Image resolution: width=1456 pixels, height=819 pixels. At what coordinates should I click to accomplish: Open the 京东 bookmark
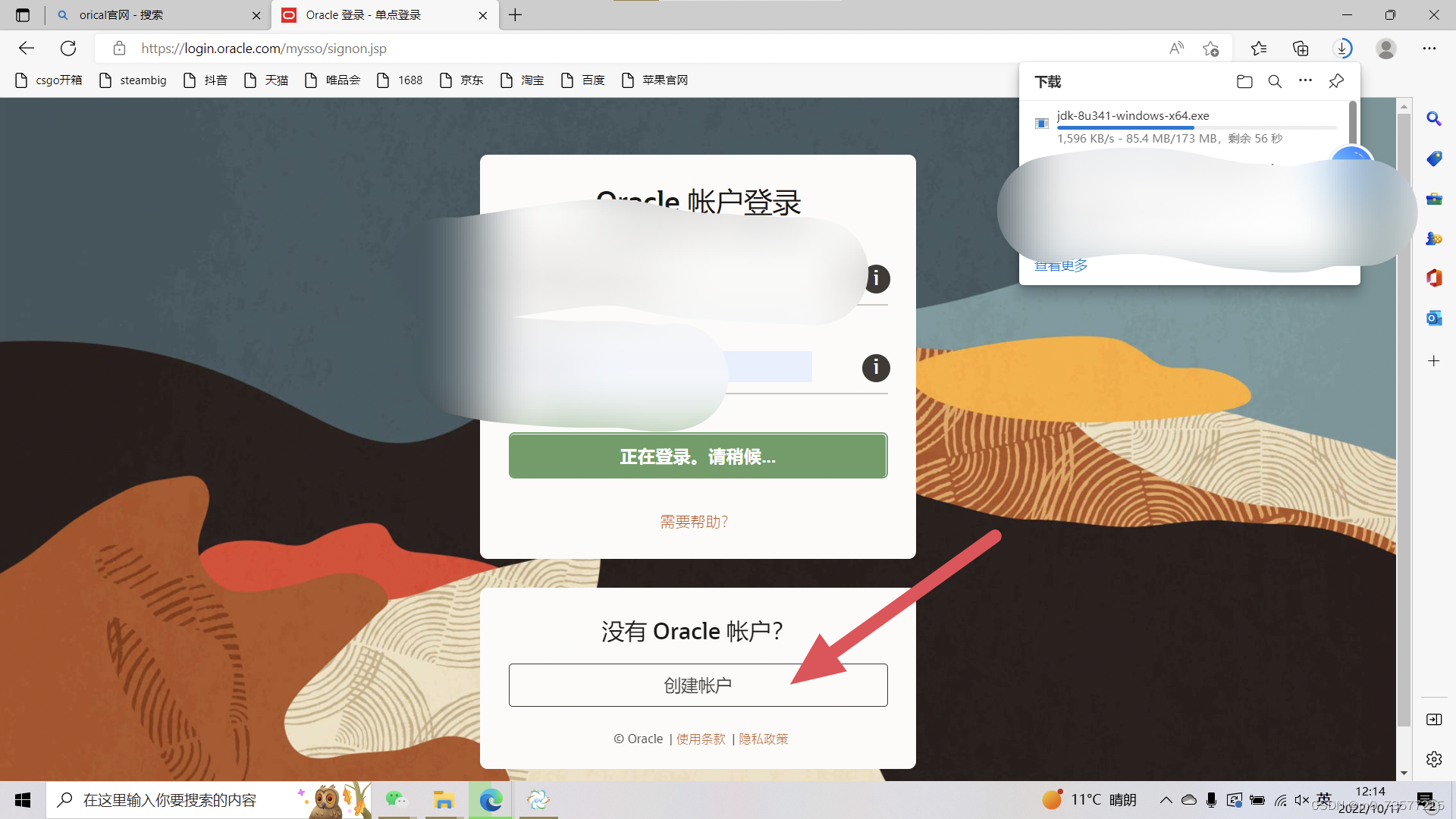(462, 80)
